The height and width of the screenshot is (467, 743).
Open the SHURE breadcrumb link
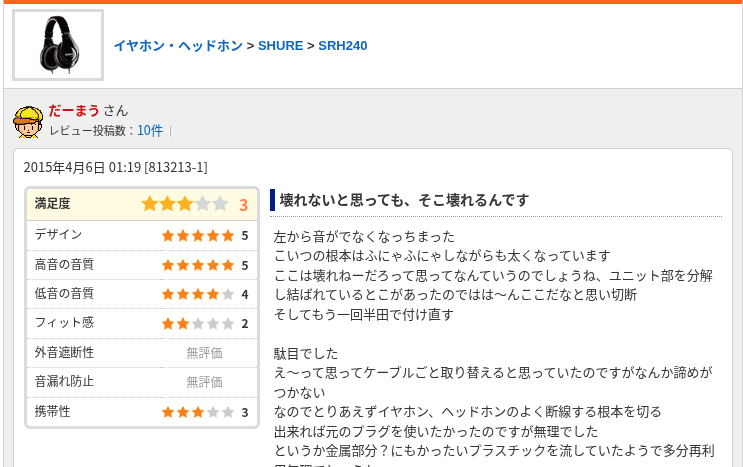tap(280, 45)
